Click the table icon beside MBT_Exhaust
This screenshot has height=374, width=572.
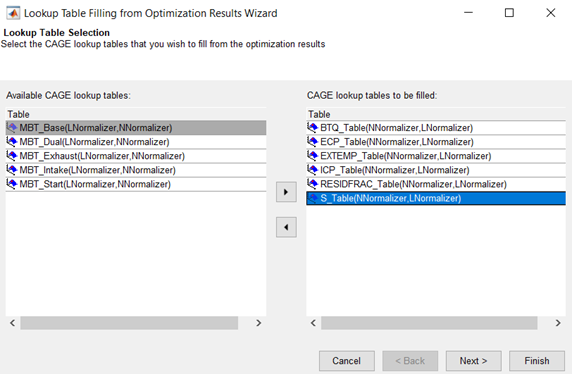(x=12, y=156)
